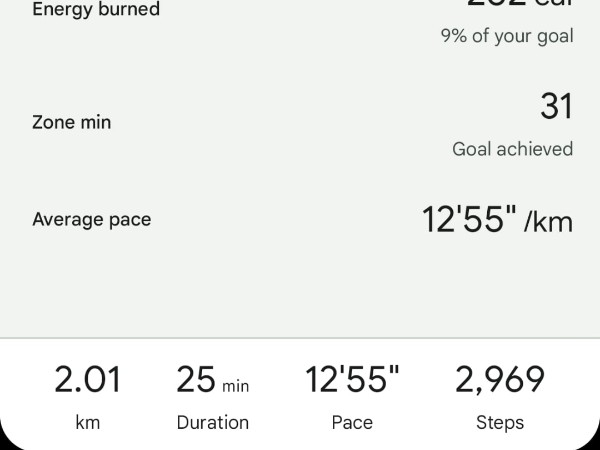Viewport: 600px width, 450px height.
Task: Select the Pace label in bottom bar
Action: (x=352, y=422)
